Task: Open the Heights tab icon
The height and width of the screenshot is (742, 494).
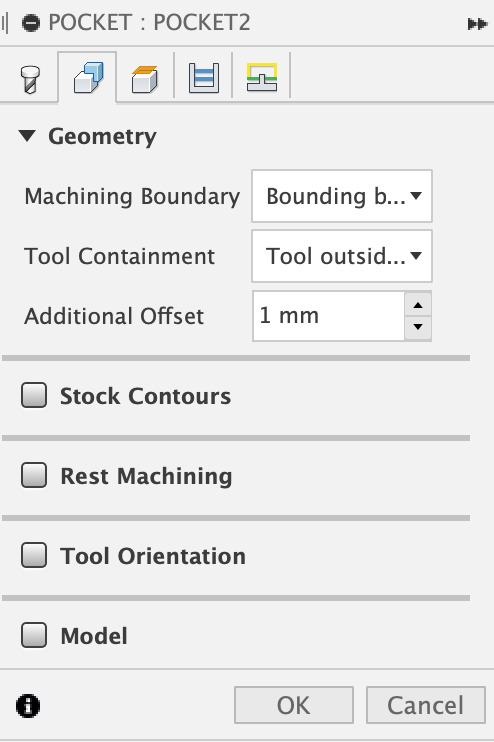Action: click(145, 79)
